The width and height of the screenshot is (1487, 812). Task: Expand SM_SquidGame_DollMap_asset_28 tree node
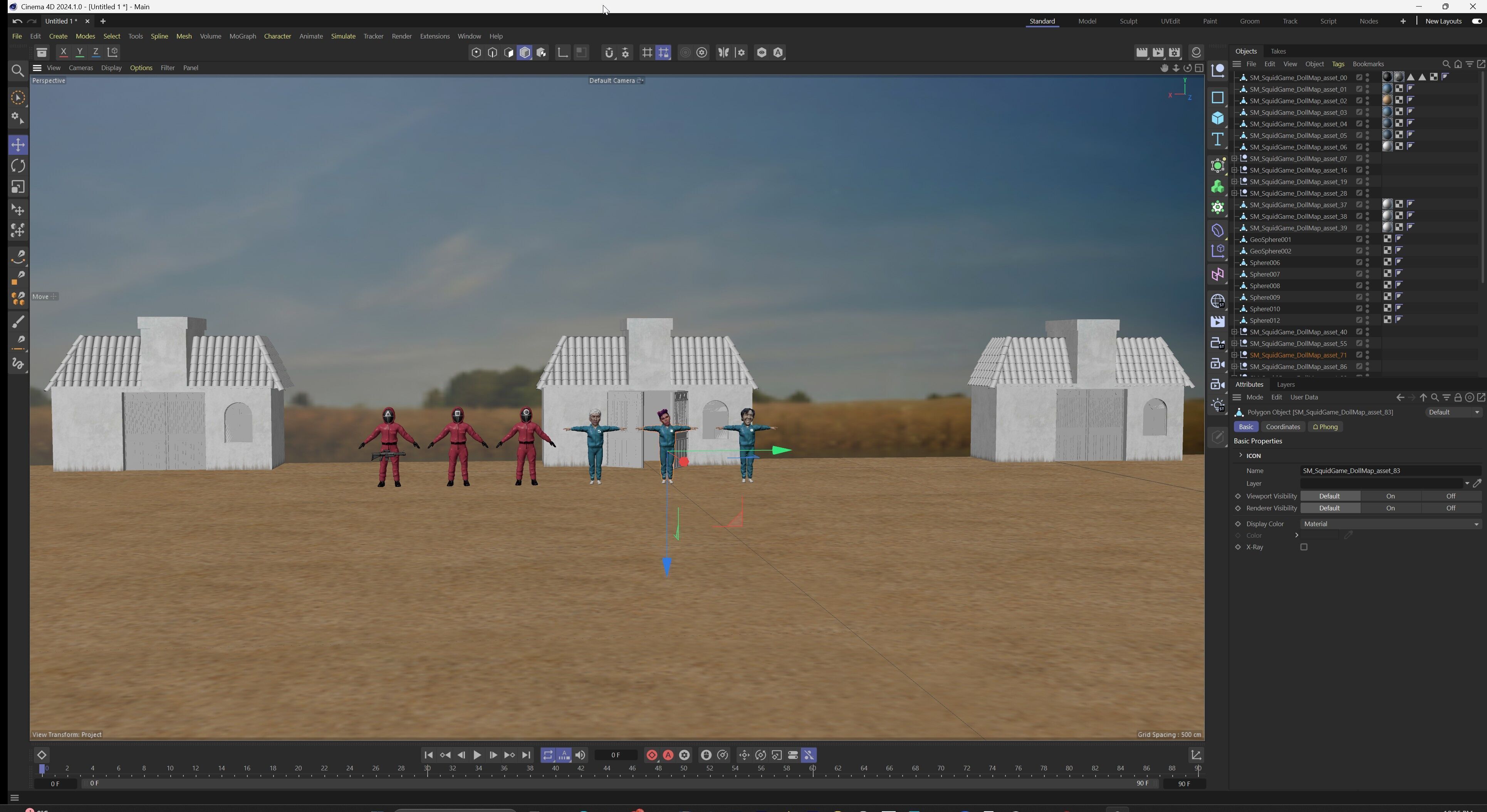pyautogui.click(x=1234, y=193)
